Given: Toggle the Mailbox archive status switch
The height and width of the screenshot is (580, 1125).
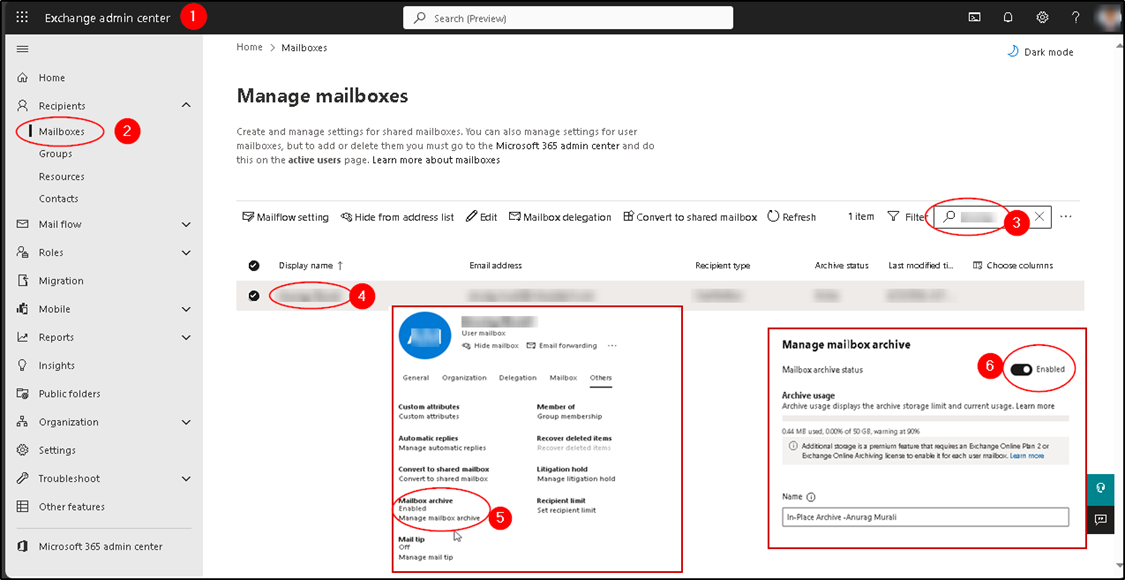Looking at the screenshot, I should point(1021,369).
